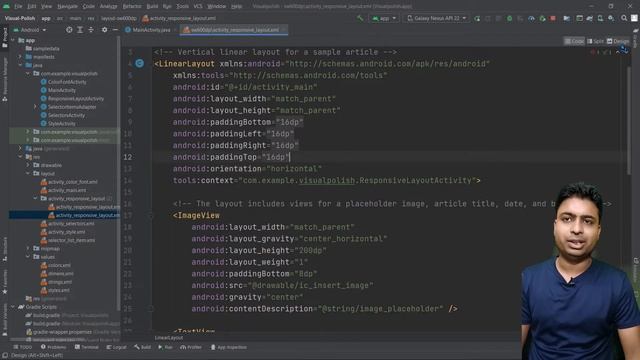The width and height of the screenshot is (640, 360).
Task: Open the VCS menu
Action: pyautogui.click(x=198, y=6)
